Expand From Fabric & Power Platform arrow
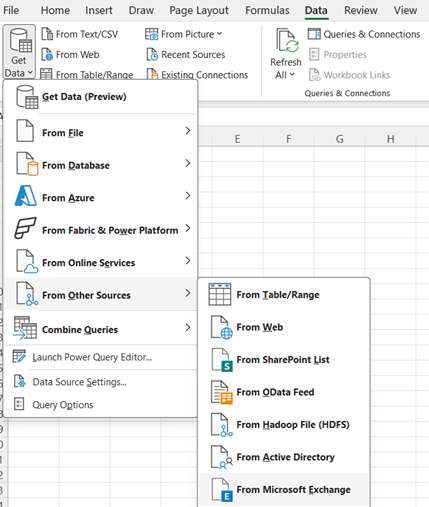This screenshot has height=507, width=429. coord(188,228)
